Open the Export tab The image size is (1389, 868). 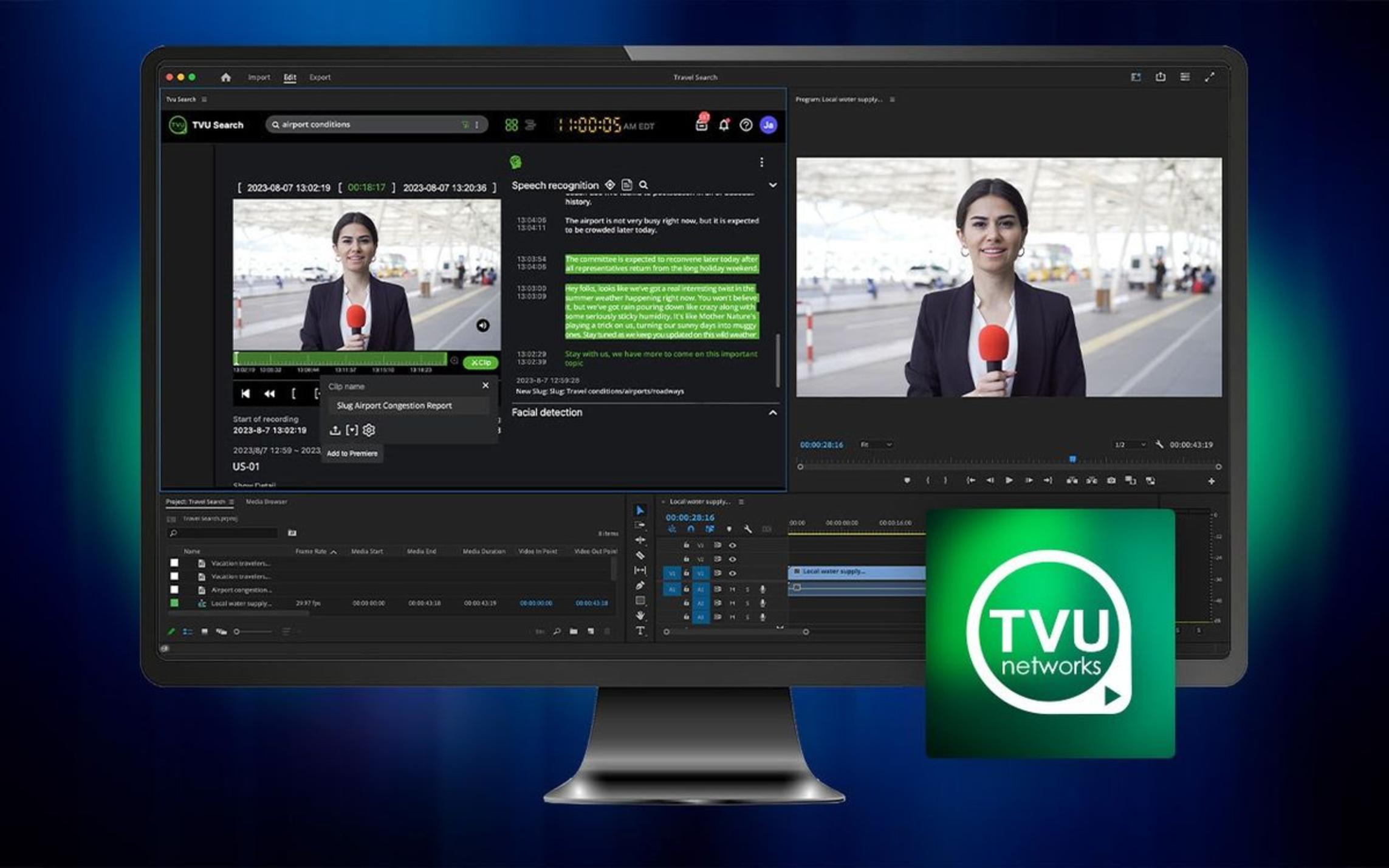pyautogui.click(x=320, y=77)
